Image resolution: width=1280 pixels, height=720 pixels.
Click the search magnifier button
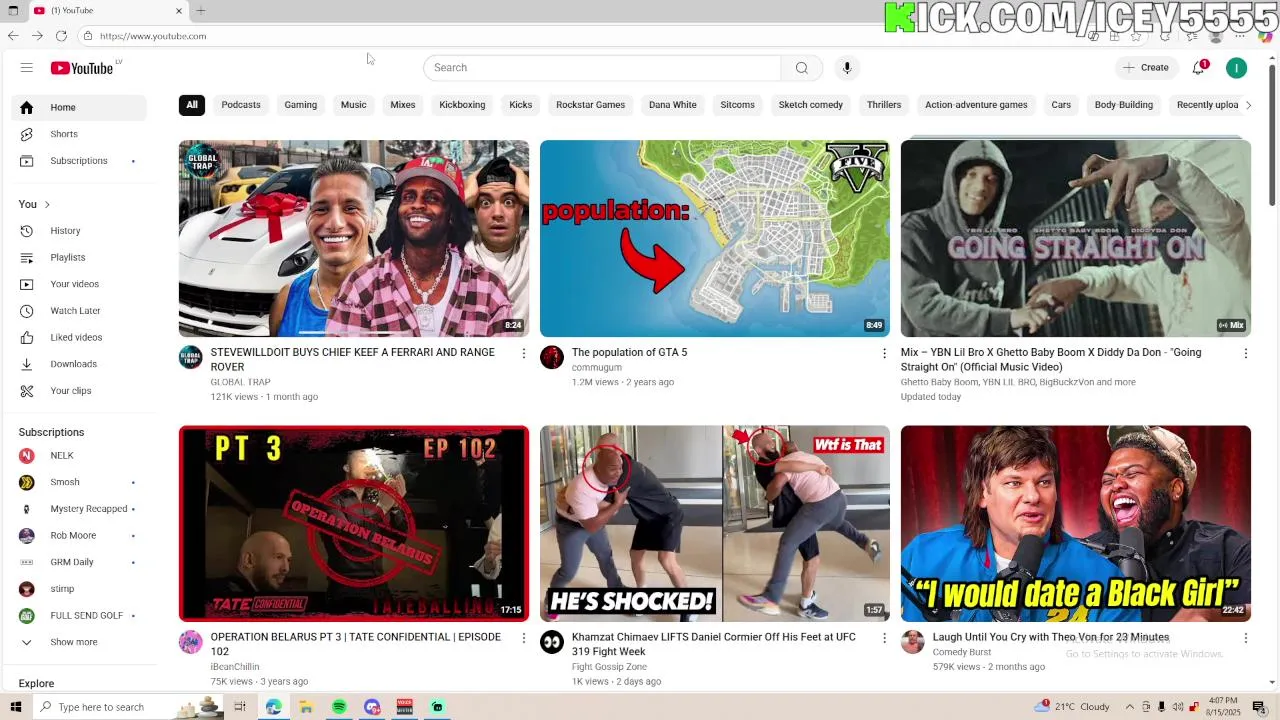click(802, 68)
